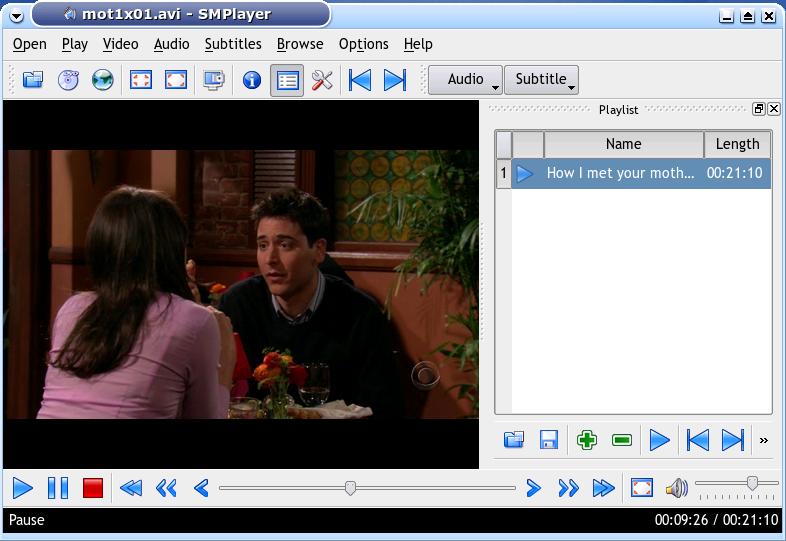The height and width of the screenshot is (541, 786).
Task: Close the Playlist panel
Action: point(774,109)
